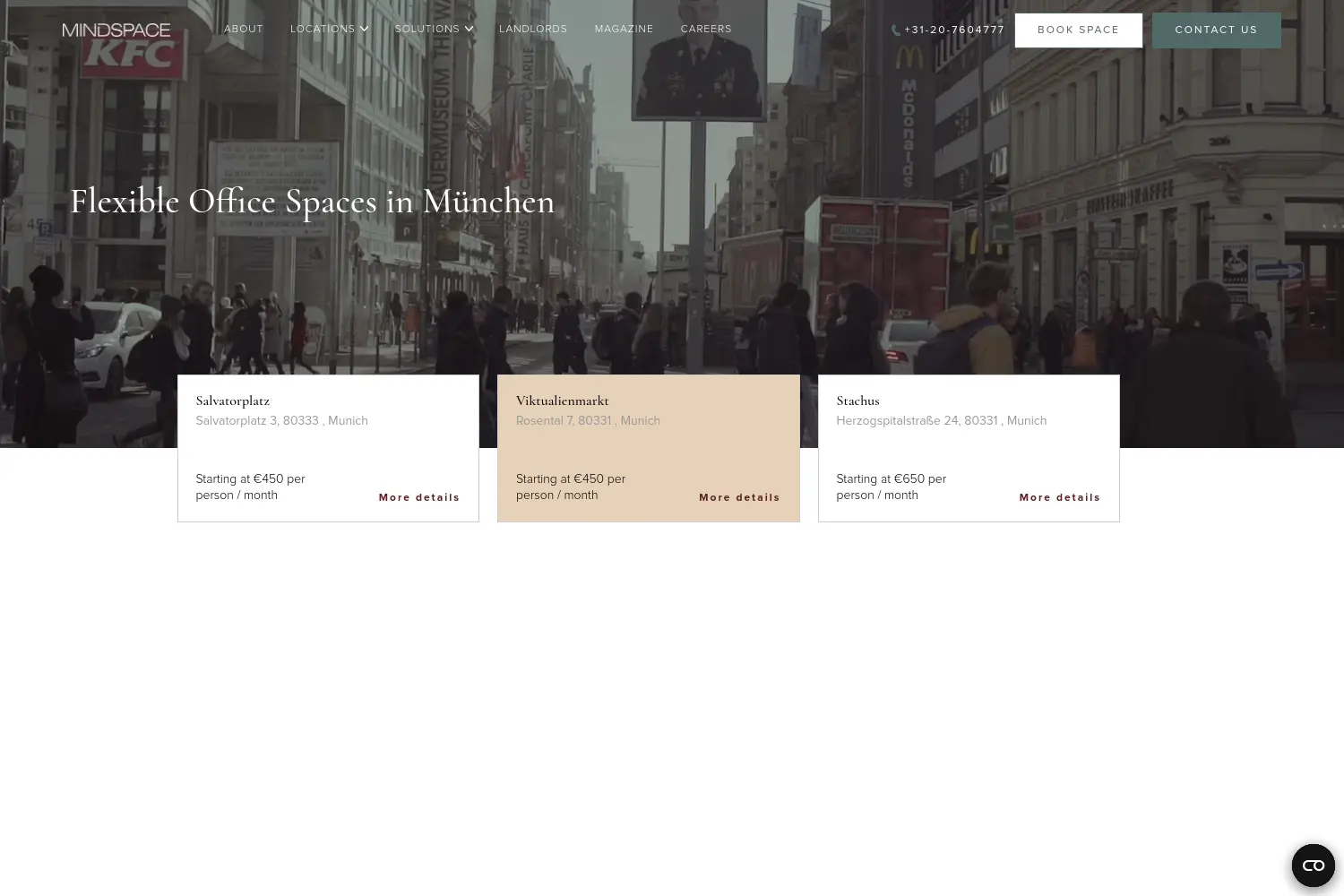Image resolution: width=1344 pixels, height=896 pixels.
Task: Select the Stachus location title
Action: pos(858,401)
